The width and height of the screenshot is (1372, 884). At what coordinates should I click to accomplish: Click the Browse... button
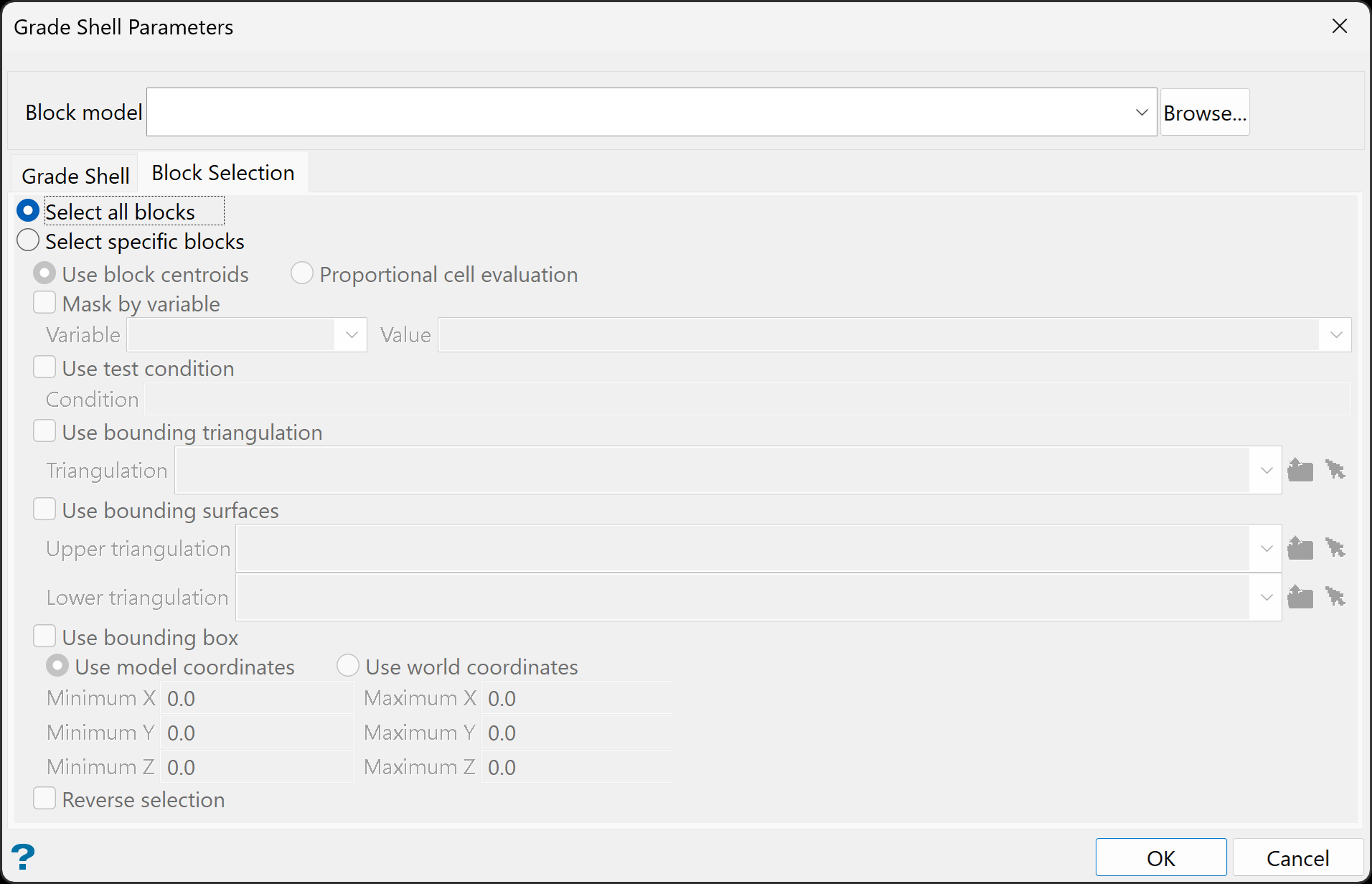1205,113
